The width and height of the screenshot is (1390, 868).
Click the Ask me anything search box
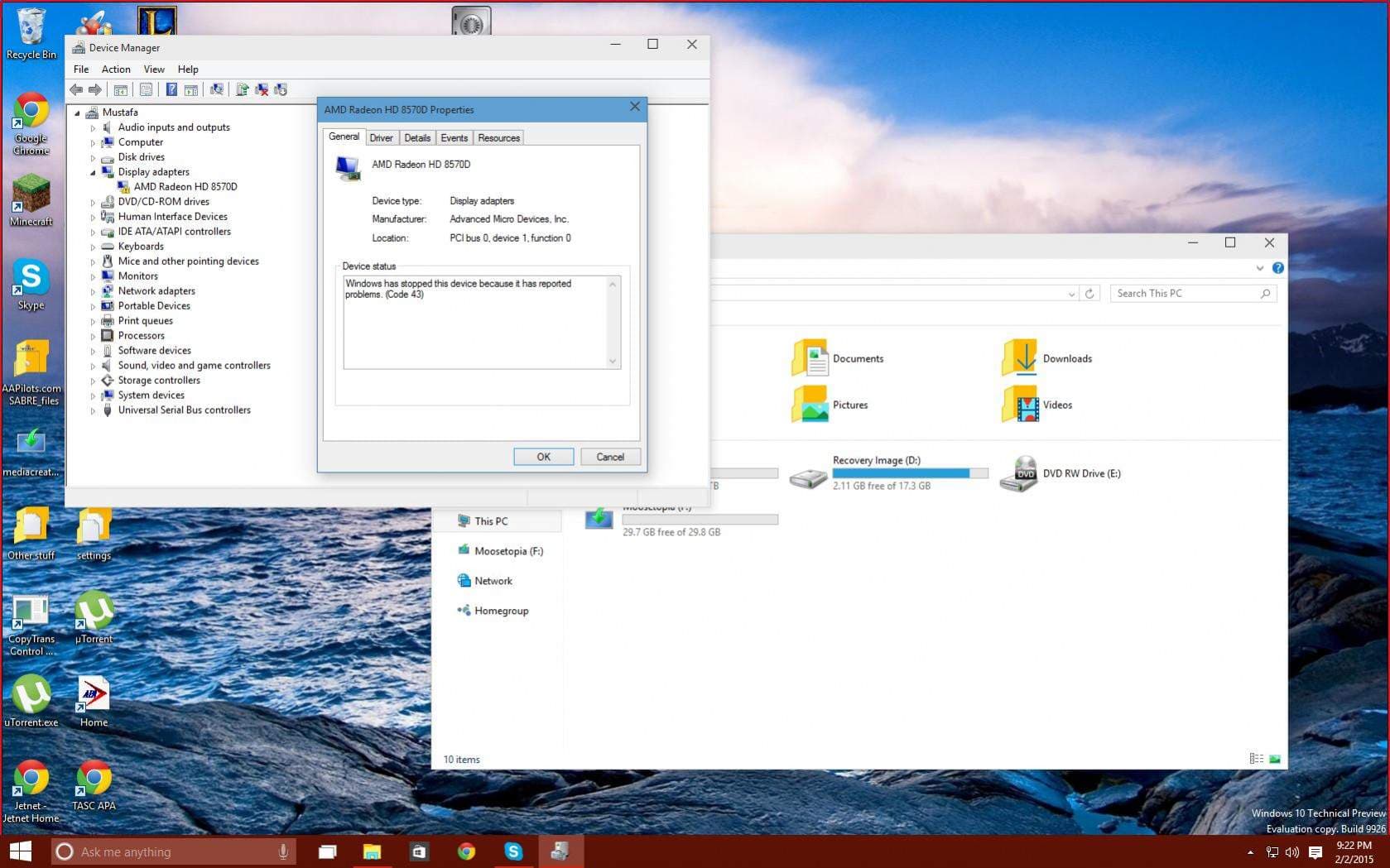(174, 851)
